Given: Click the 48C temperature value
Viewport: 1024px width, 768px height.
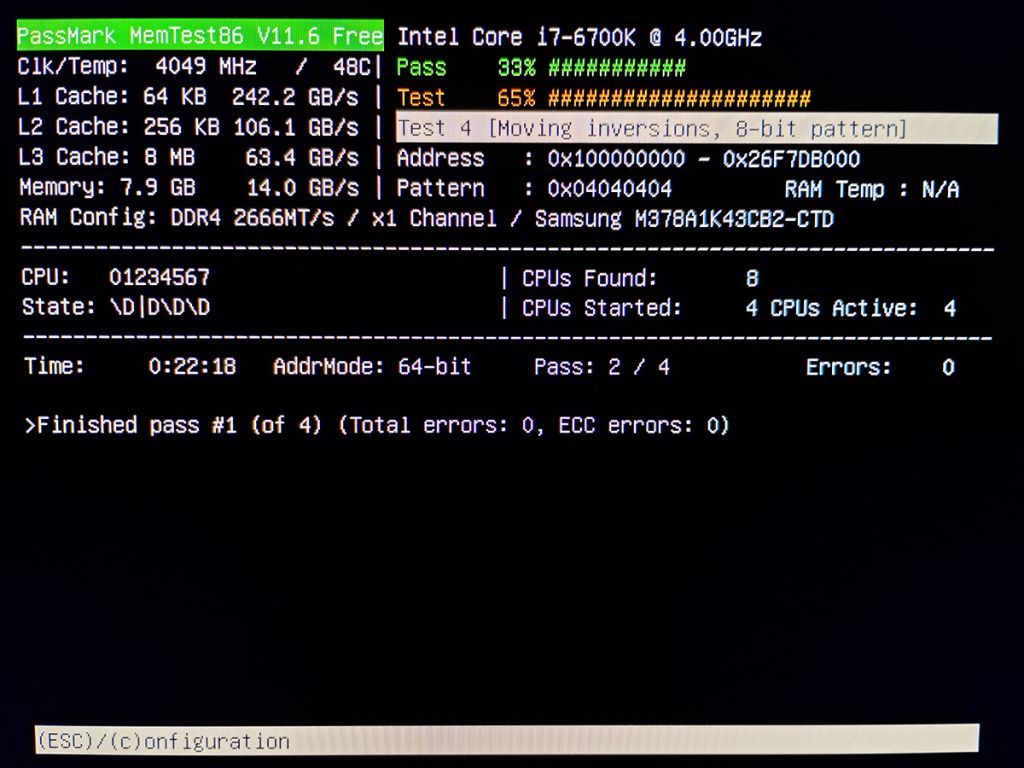Looking at the screenshot, I should pyautogui.click(x=351, y=67).
